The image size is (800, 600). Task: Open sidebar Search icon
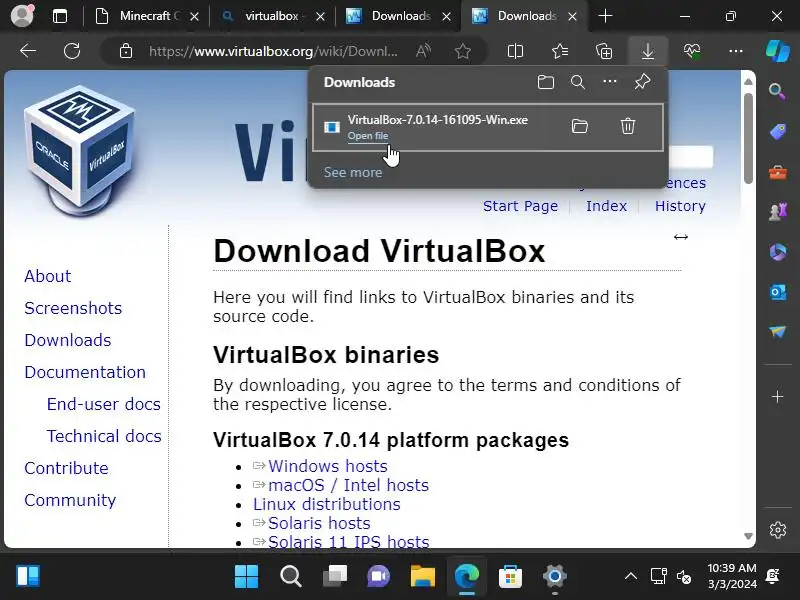click(x=777, y=92)
